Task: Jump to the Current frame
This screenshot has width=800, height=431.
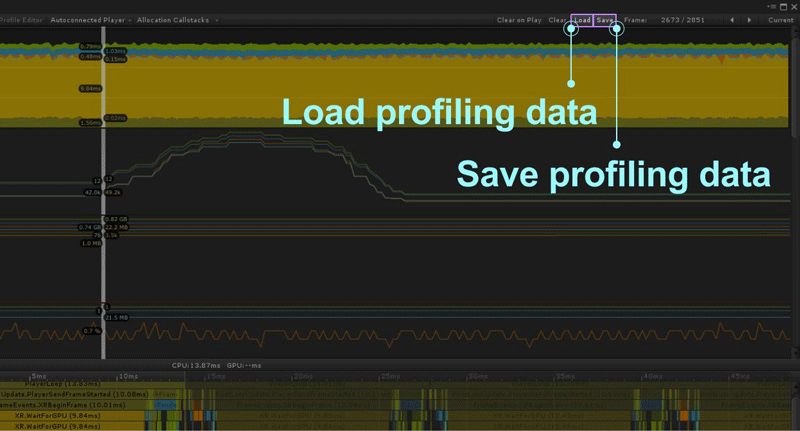Action: click(x=780, y=20)
